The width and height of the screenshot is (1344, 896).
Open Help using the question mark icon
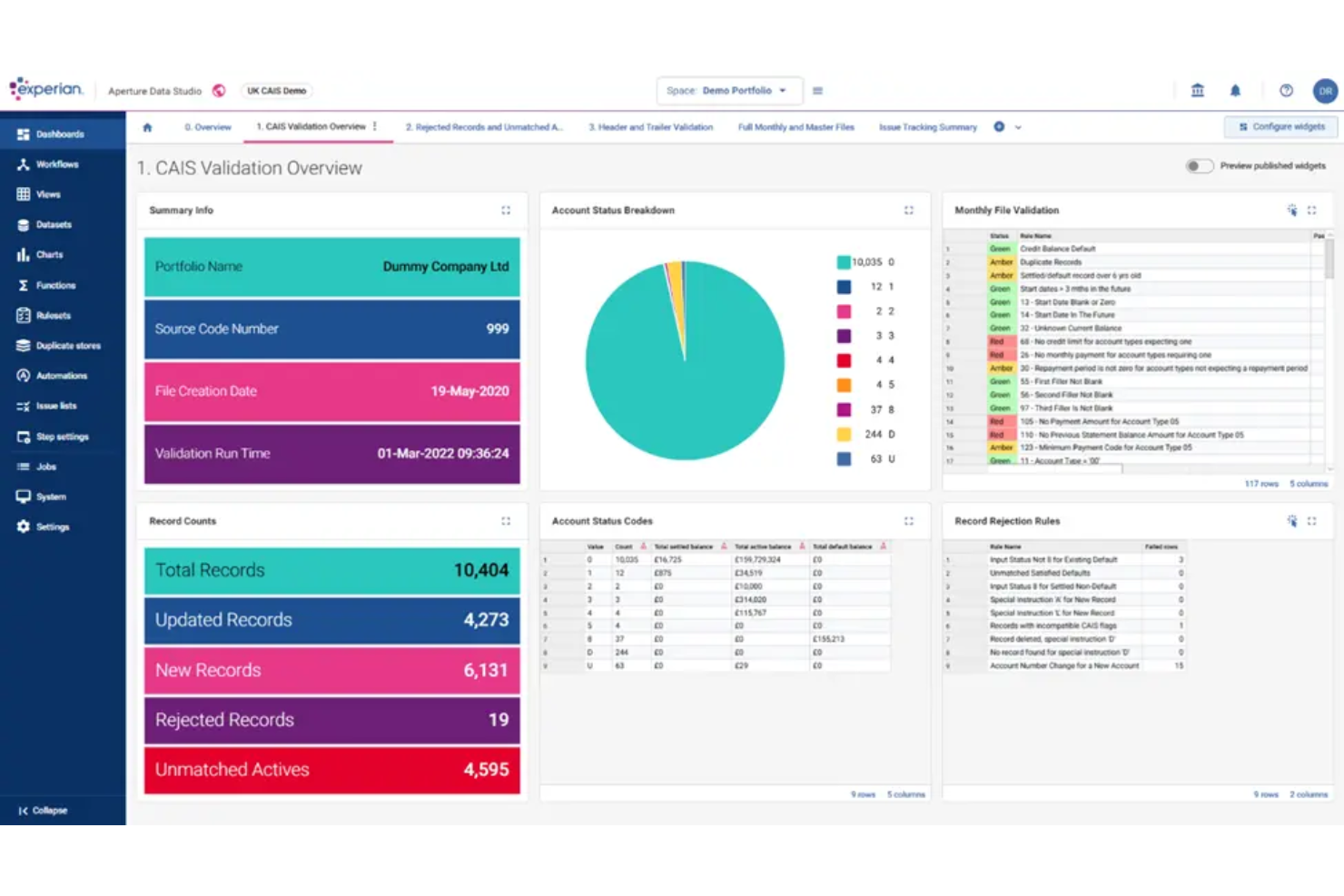(1286, 90)
